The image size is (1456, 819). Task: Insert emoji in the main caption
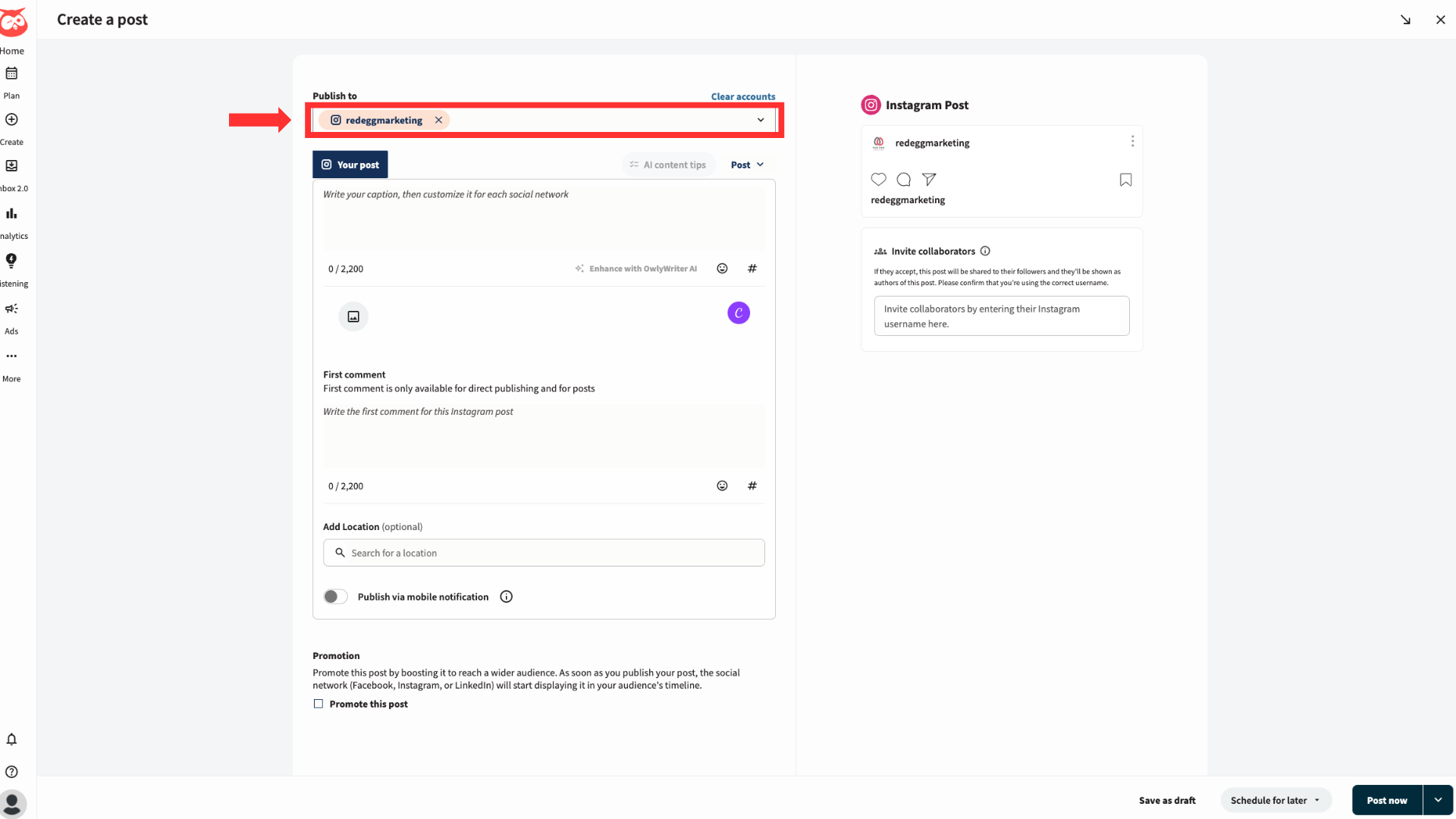coord(722,268)
